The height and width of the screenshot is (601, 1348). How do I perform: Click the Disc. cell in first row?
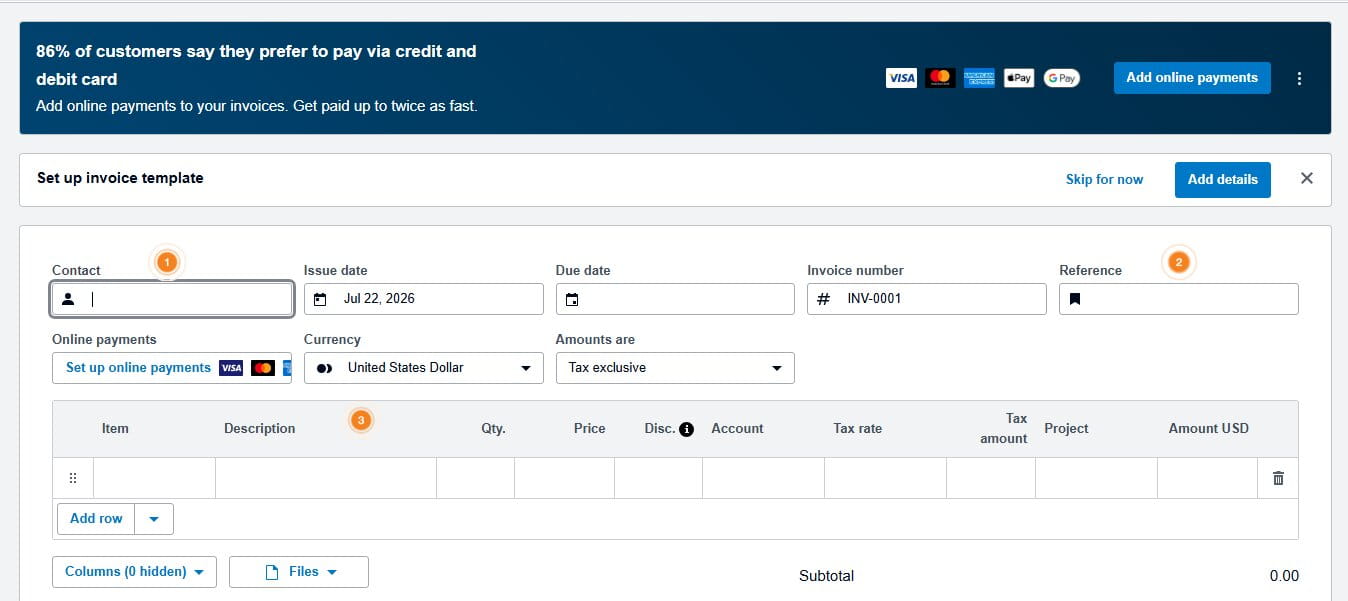[x=658, y=478]
